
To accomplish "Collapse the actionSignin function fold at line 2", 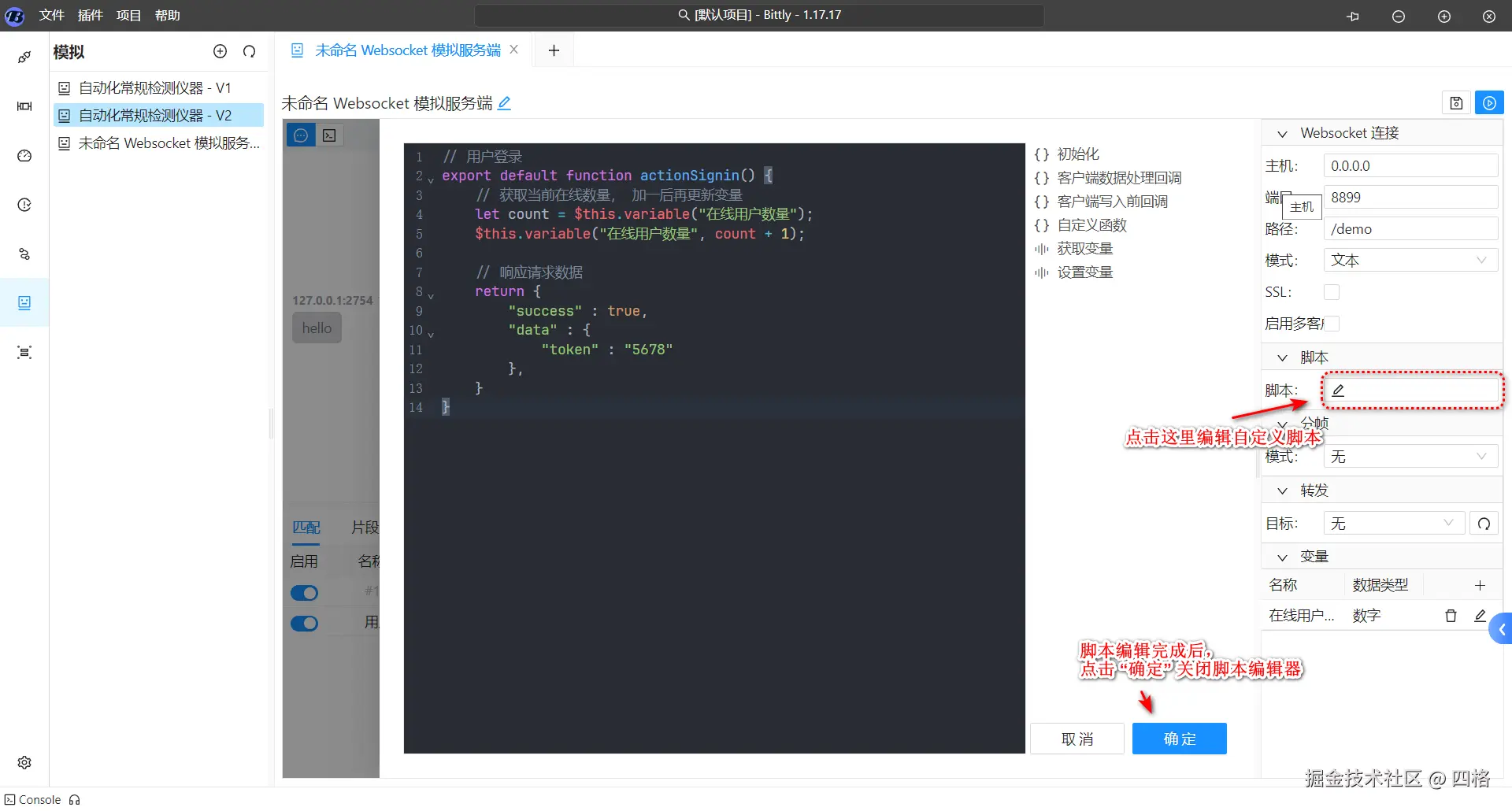I will click(431, 180).
